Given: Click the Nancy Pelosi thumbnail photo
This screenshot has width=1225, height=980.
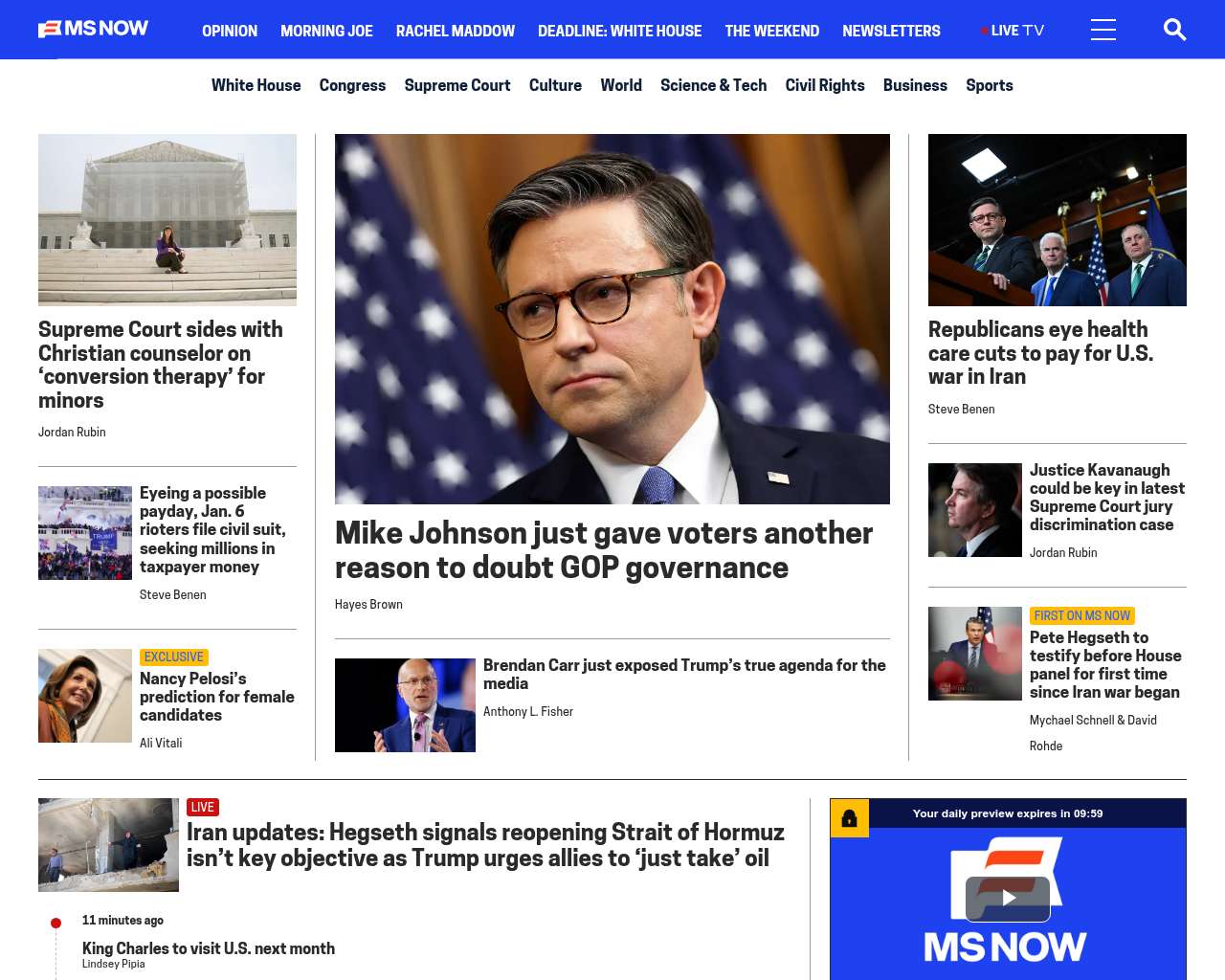Looking at the screenshot, I should tap(85, 696).
